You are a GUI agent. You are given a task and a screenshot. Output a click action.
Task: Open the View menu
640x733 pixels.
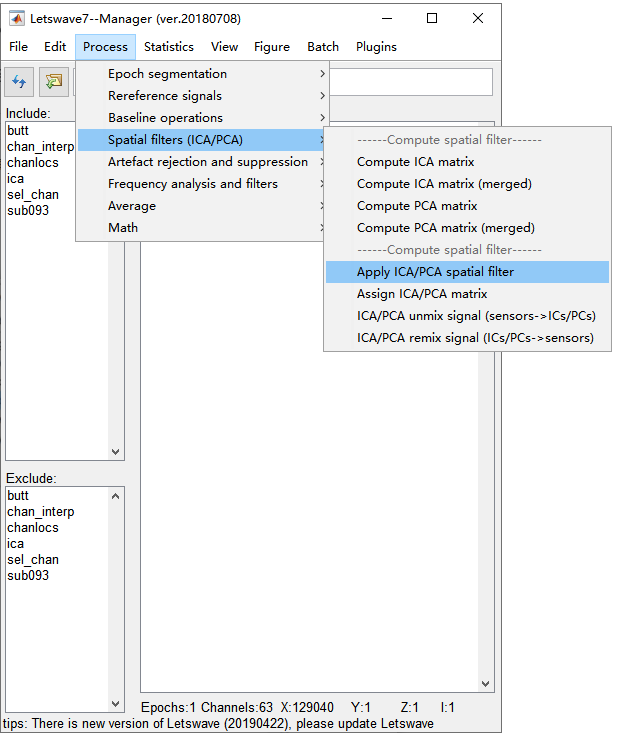(x=224, y=47)
